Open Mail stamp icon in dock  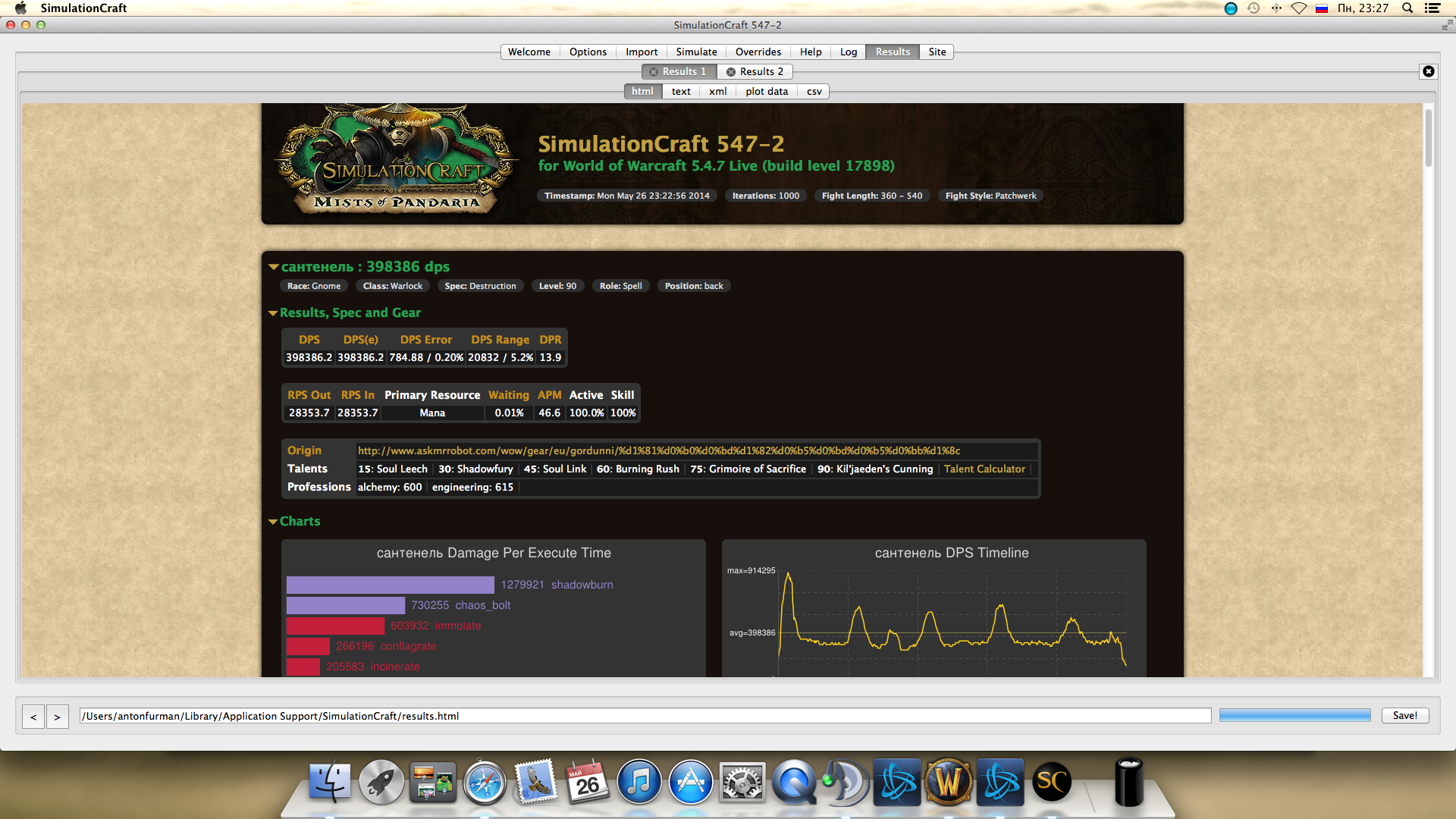point(536,782)
